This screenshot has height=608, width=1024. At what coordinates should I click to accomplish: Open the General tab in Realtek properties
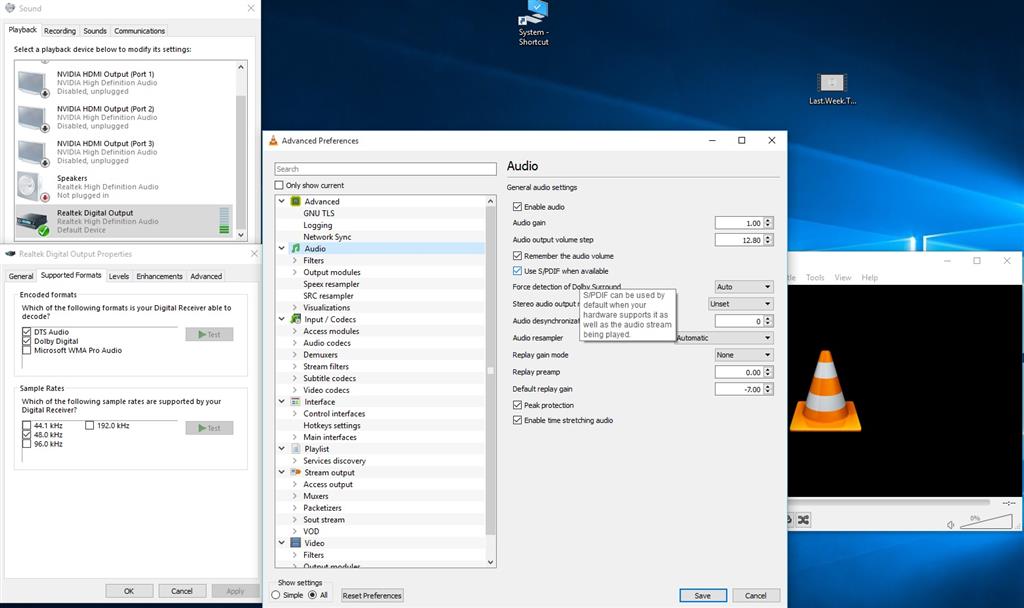point(21,276)
